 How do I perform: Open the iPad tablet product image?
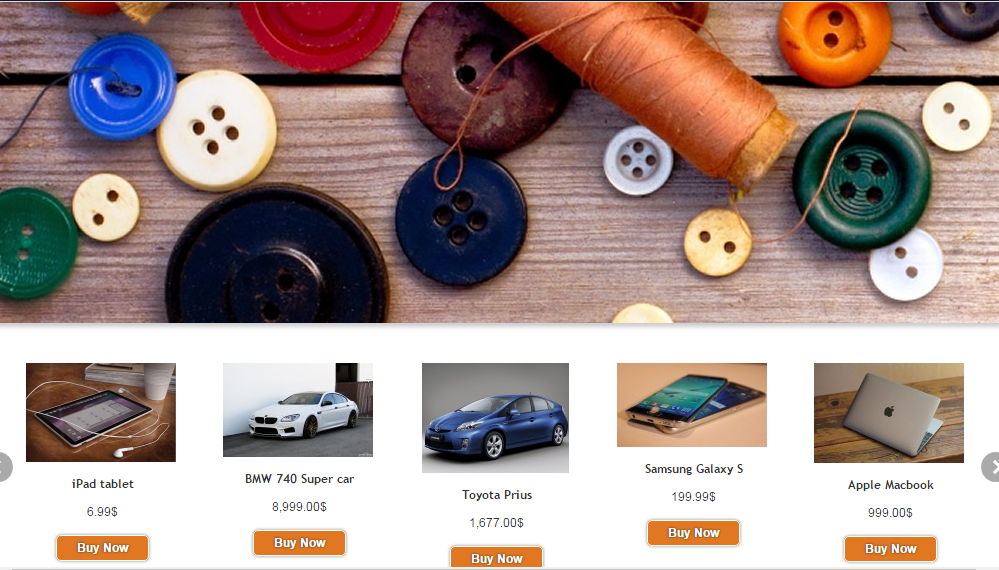[x=101, y=412]
